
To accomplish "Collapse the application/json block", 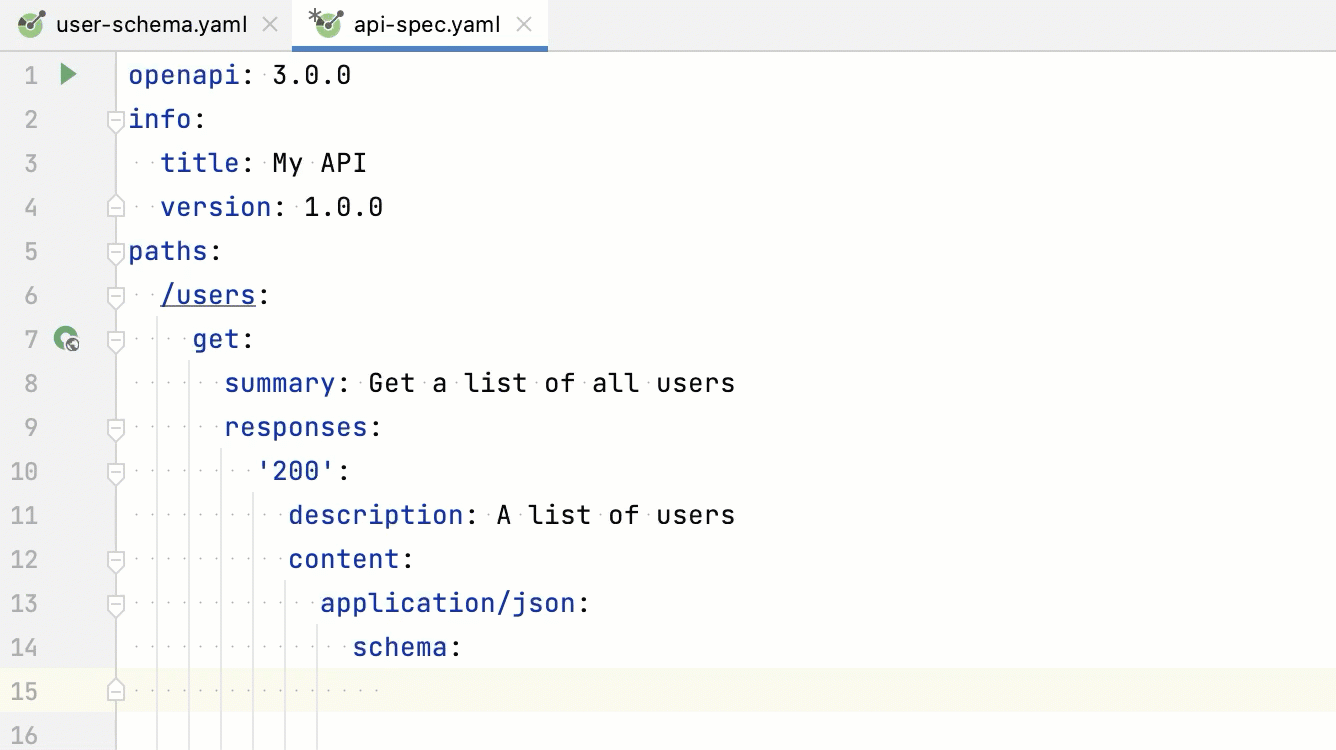I will pyautogui.click(x=115, y=603).
